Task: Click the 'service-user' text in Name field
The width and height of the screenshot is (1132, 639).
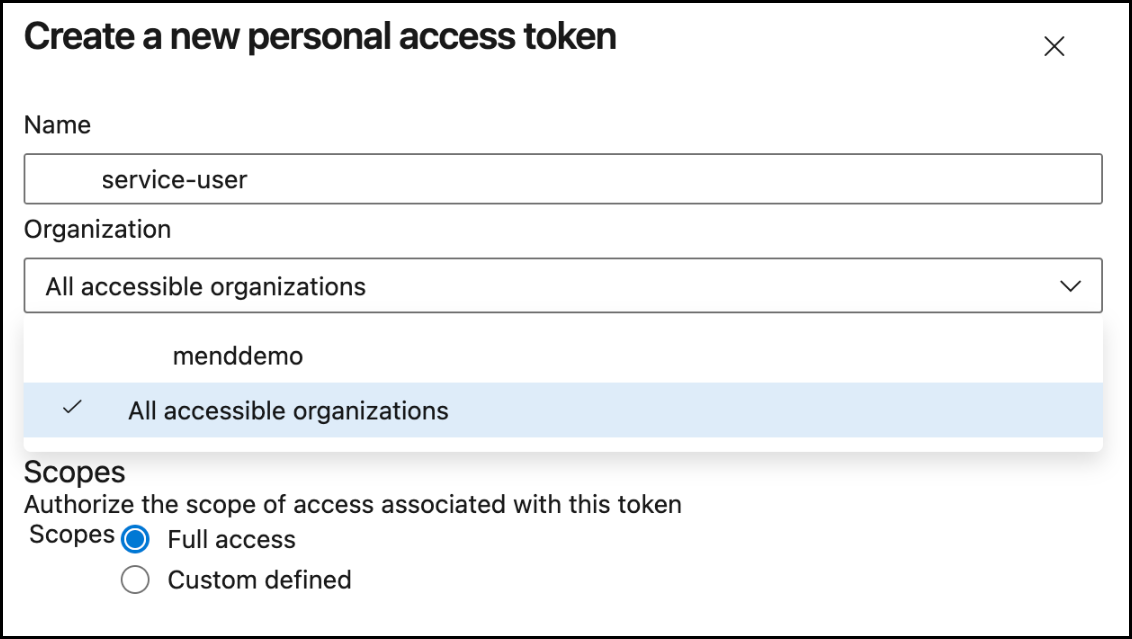Action: 174,180
